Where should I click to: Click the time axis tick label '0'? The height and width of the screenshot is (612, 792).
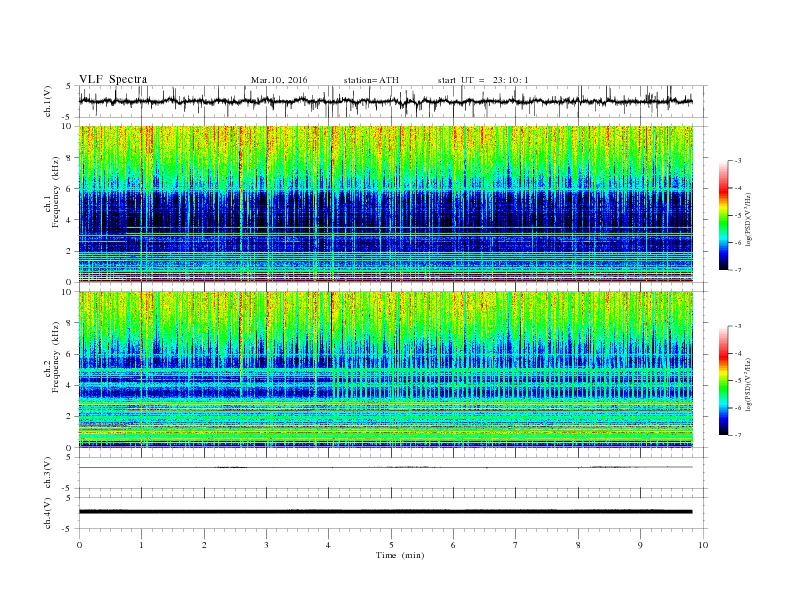pyautogui.click(x=79, y=545)
